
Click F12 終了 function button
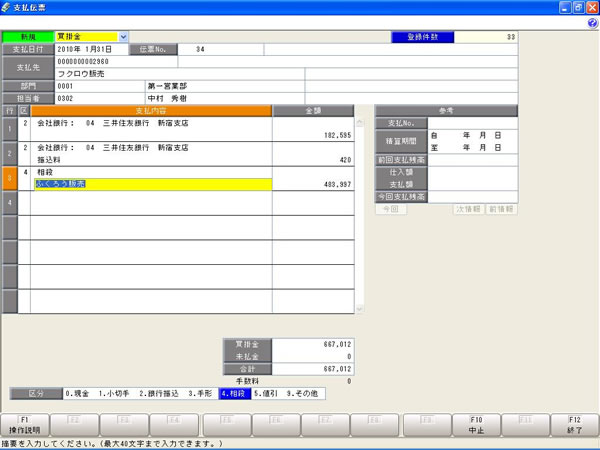[574, 425]
